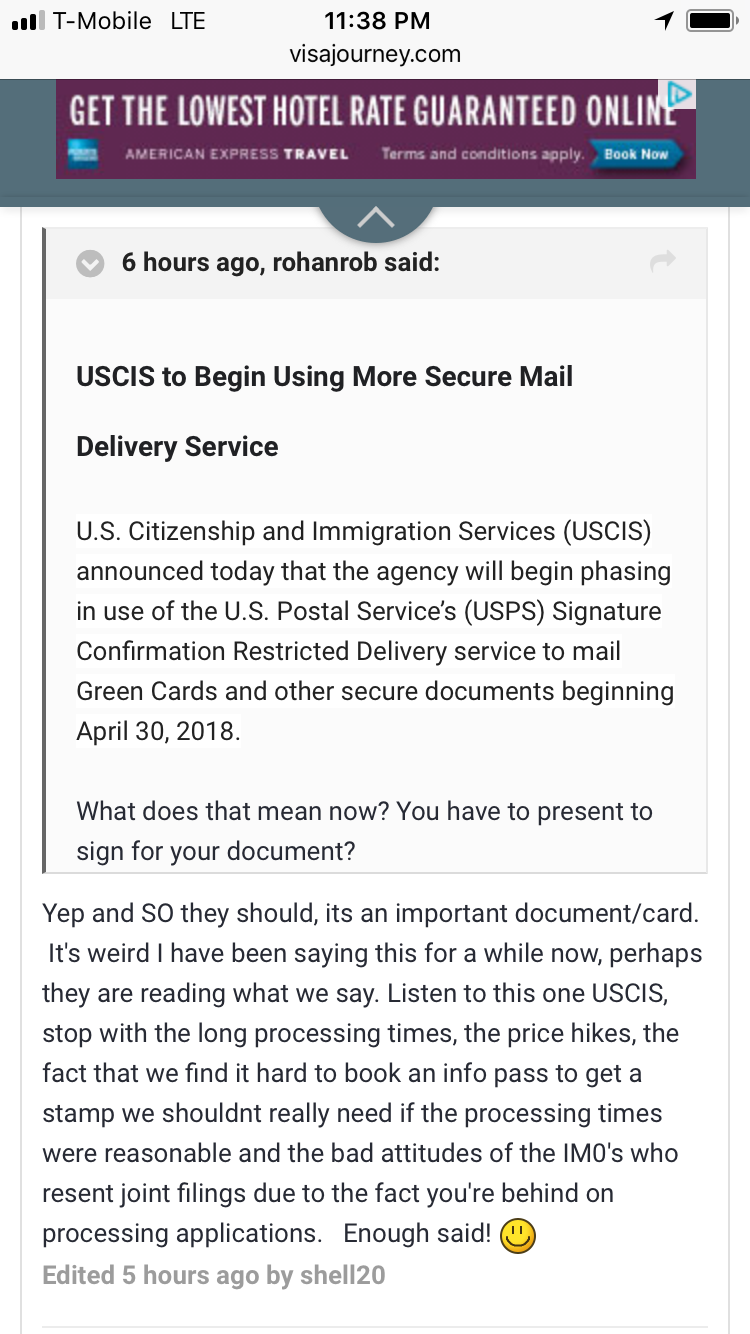The image size is (750, 1334).
Task: Open the quoted post via the curved arrow icon
Action: tap(663, 262)
